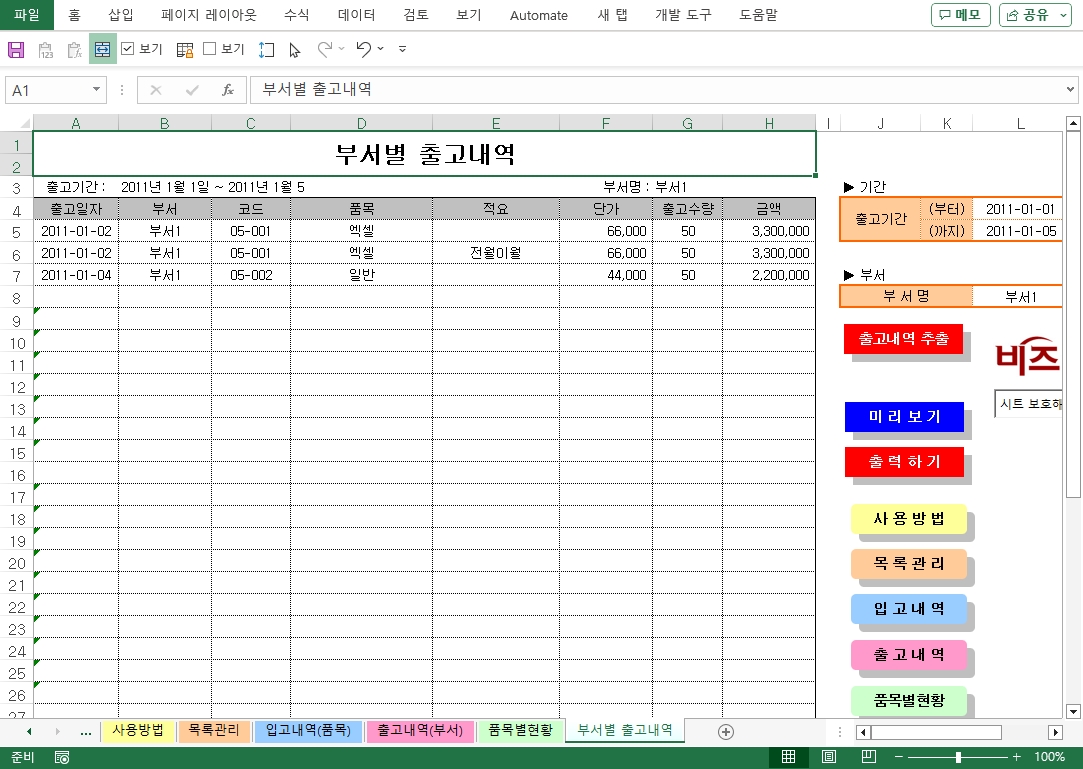Viewport: 1083px width, 769px height.
Task: Uncheck the first checked 보기 checkbox
Action: point(128,49)
